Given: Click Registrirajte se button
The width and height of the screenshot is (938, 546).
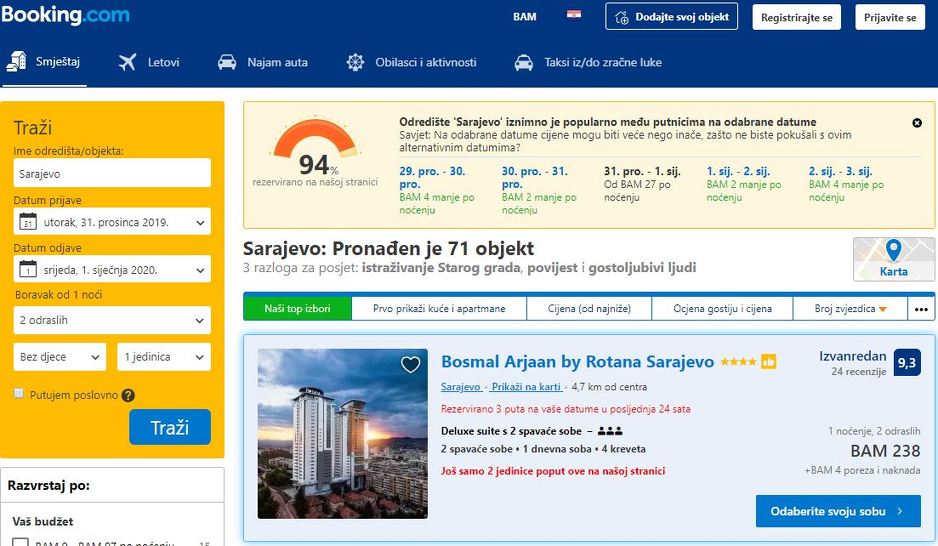Looking at the screenshot, I should (796, 17).
